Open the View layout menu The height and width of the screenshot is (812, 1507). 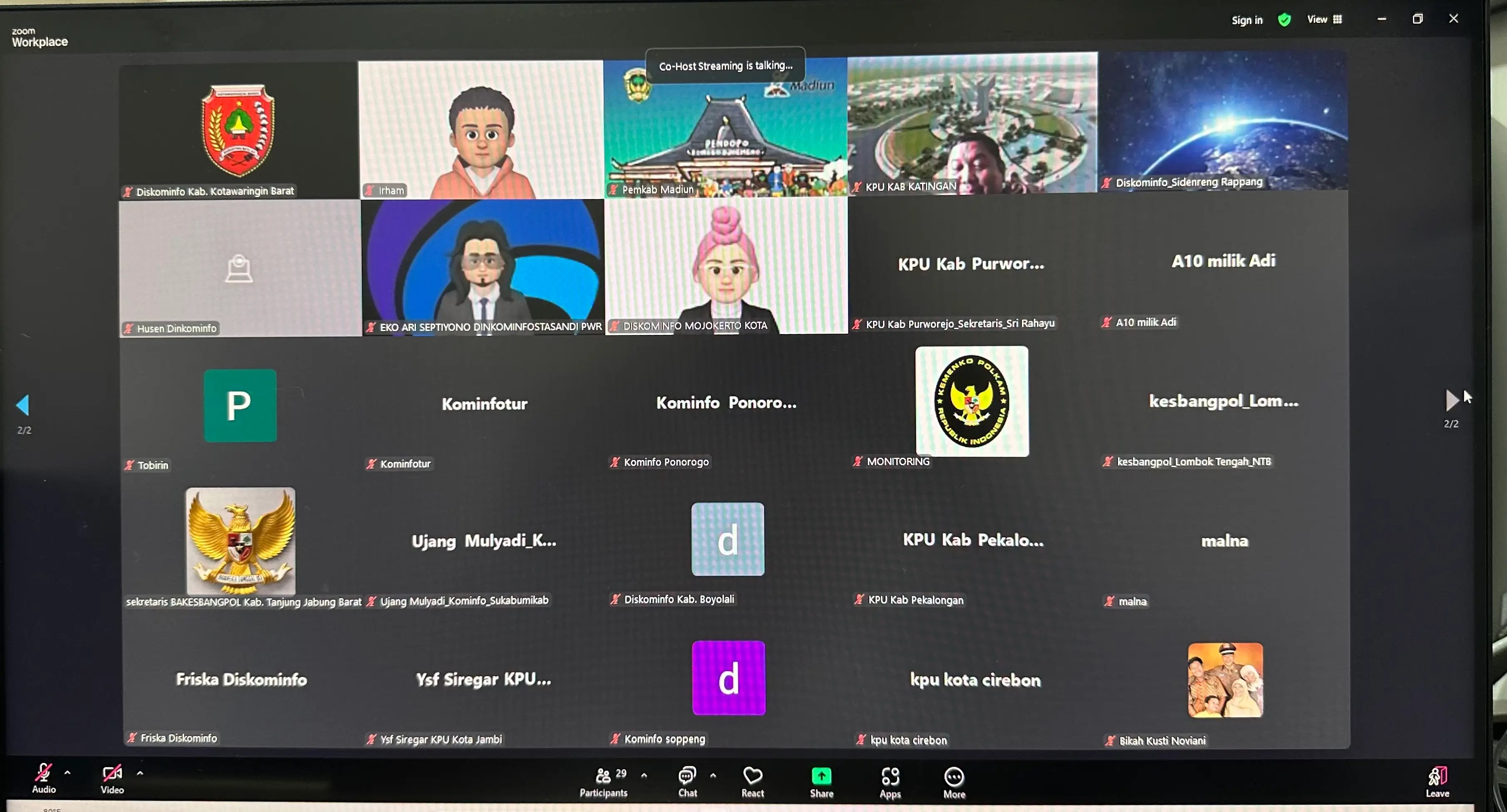(x=1324, y=19)
